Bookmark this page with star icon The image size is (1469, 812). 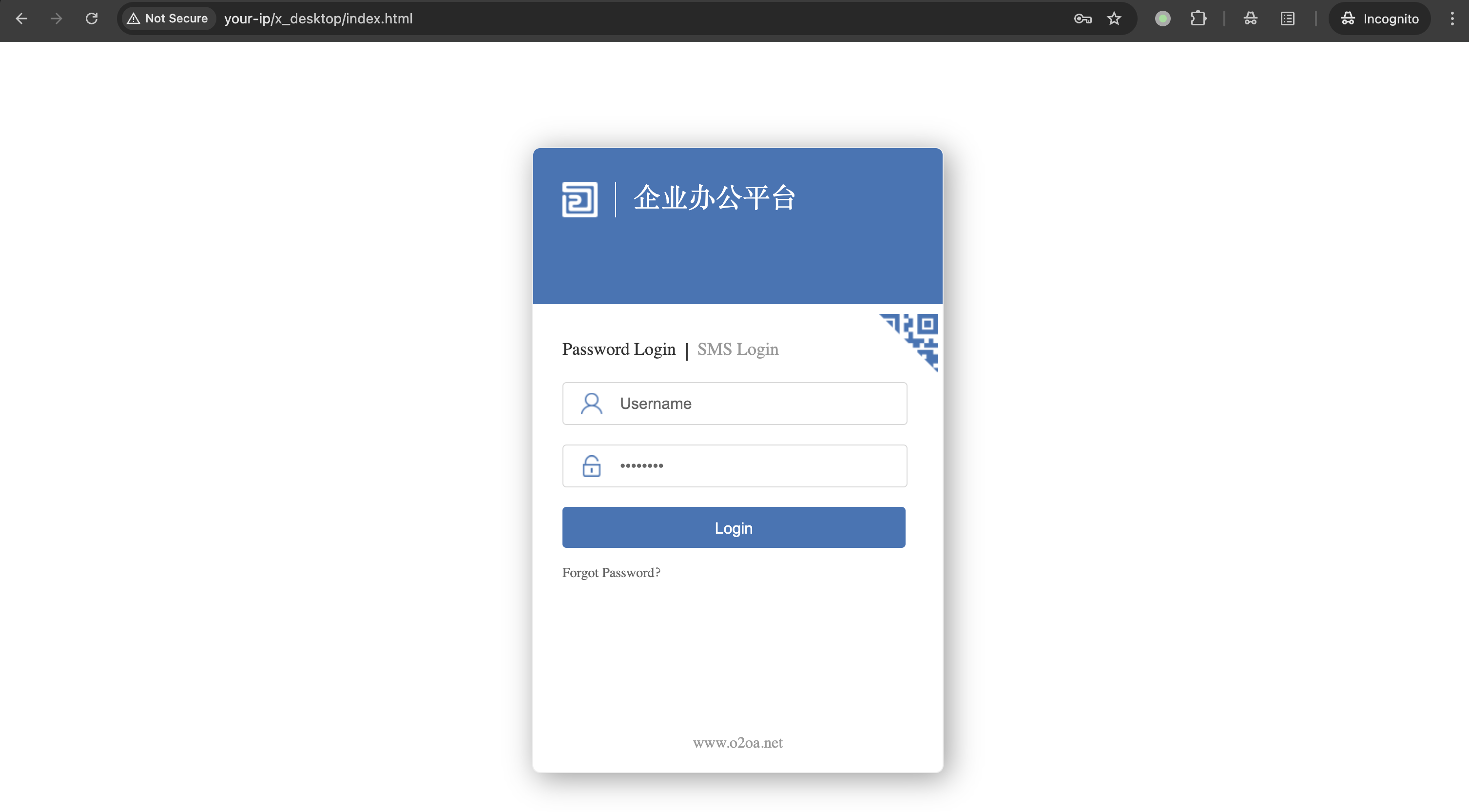1114,19
